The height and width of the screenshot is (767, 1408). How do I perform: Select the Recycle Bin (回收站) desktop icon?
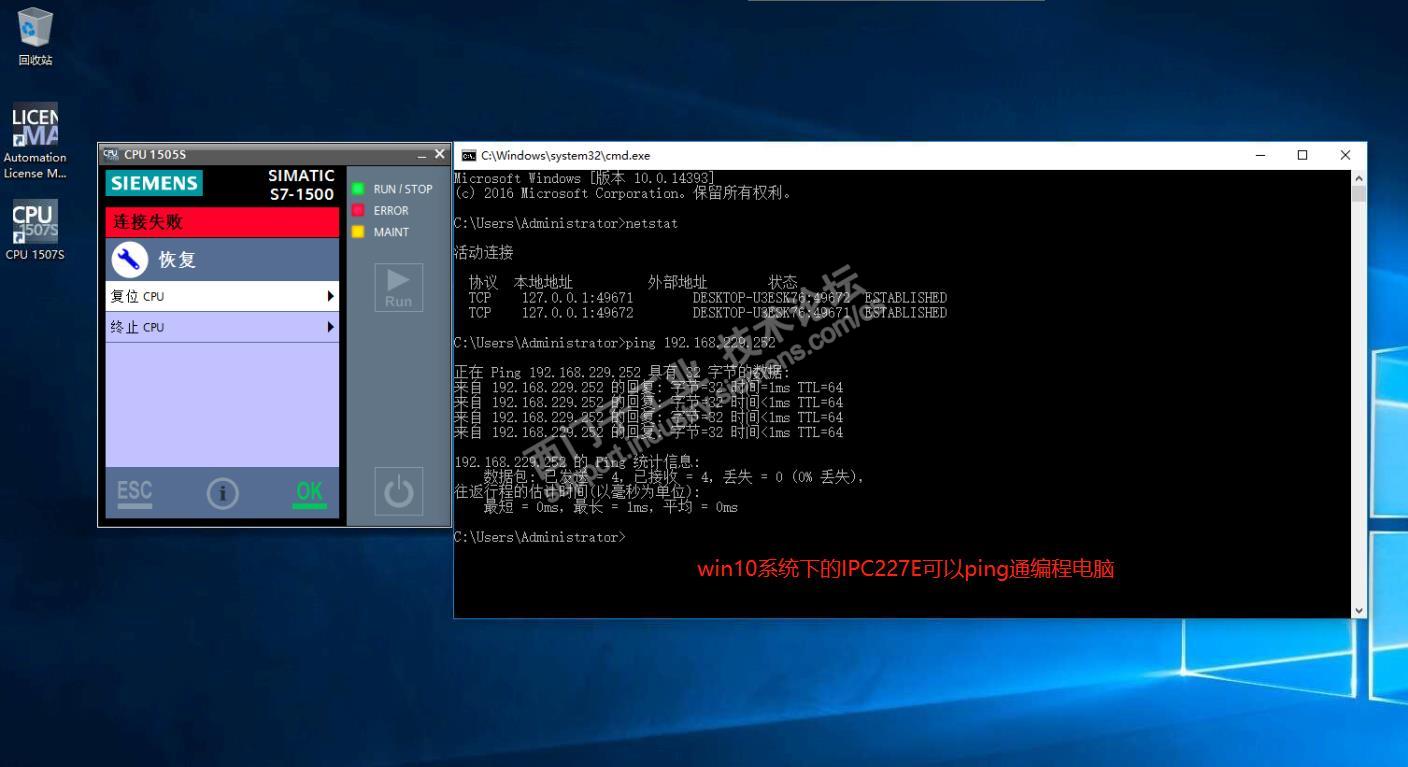pyautogui.click(x=35, y=37)
